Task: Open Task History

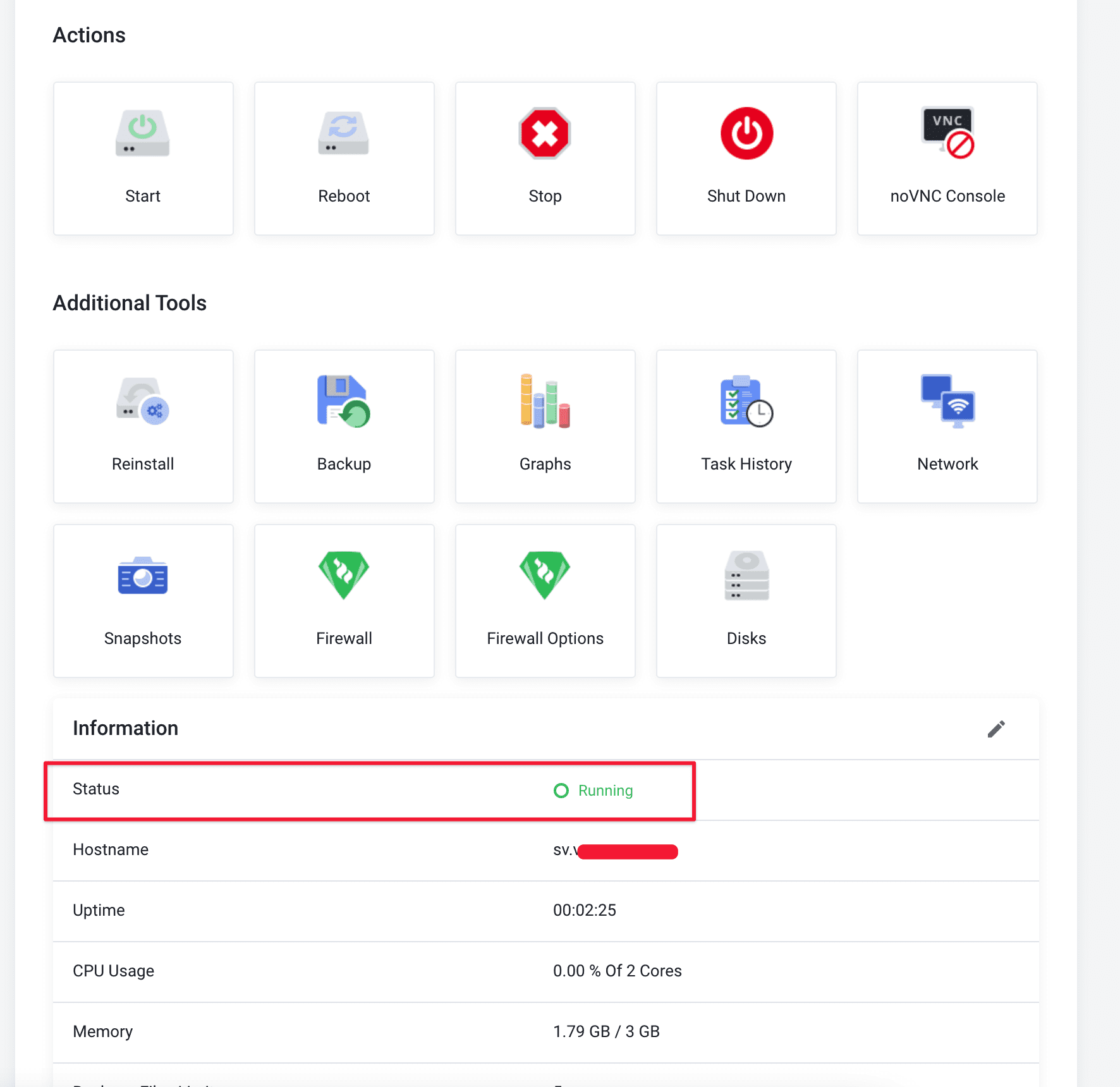Action: tap(746, 427)
